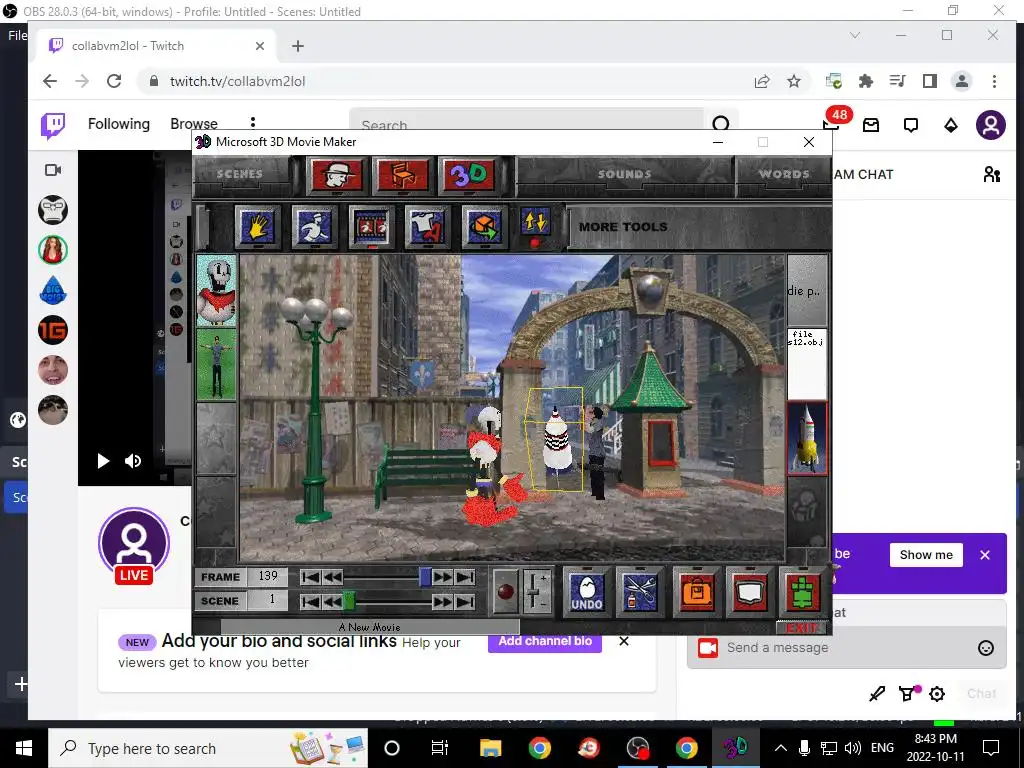Dismiss the bio and social links banner
This screenshot has height=768, width=1024.
[624, 641]
